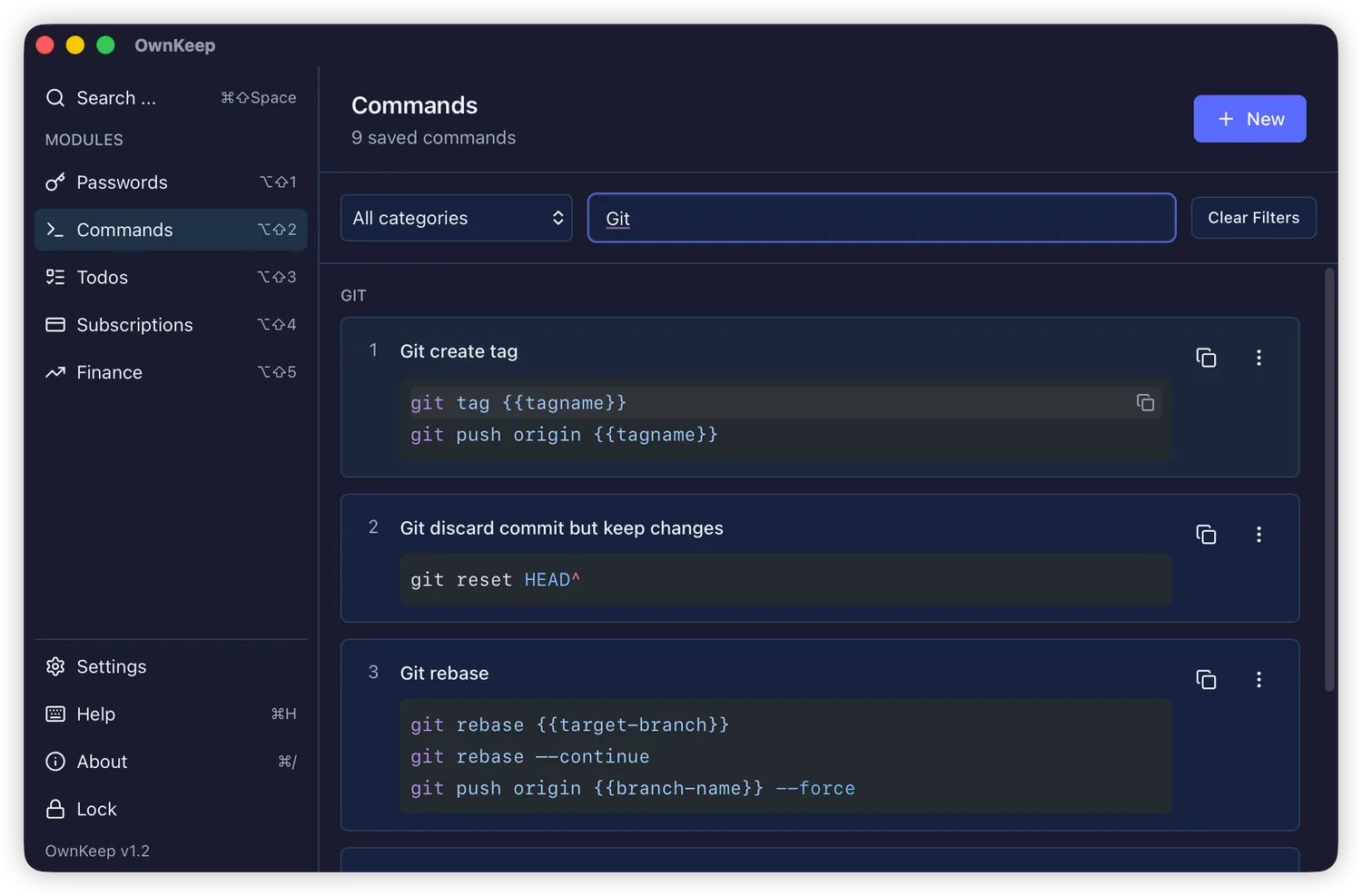Image resolution: width=1362 pixels, height=896 pixels.
Task: Copy the 'git tag {{tagname}}' line
Action: tap(1145, 402)
